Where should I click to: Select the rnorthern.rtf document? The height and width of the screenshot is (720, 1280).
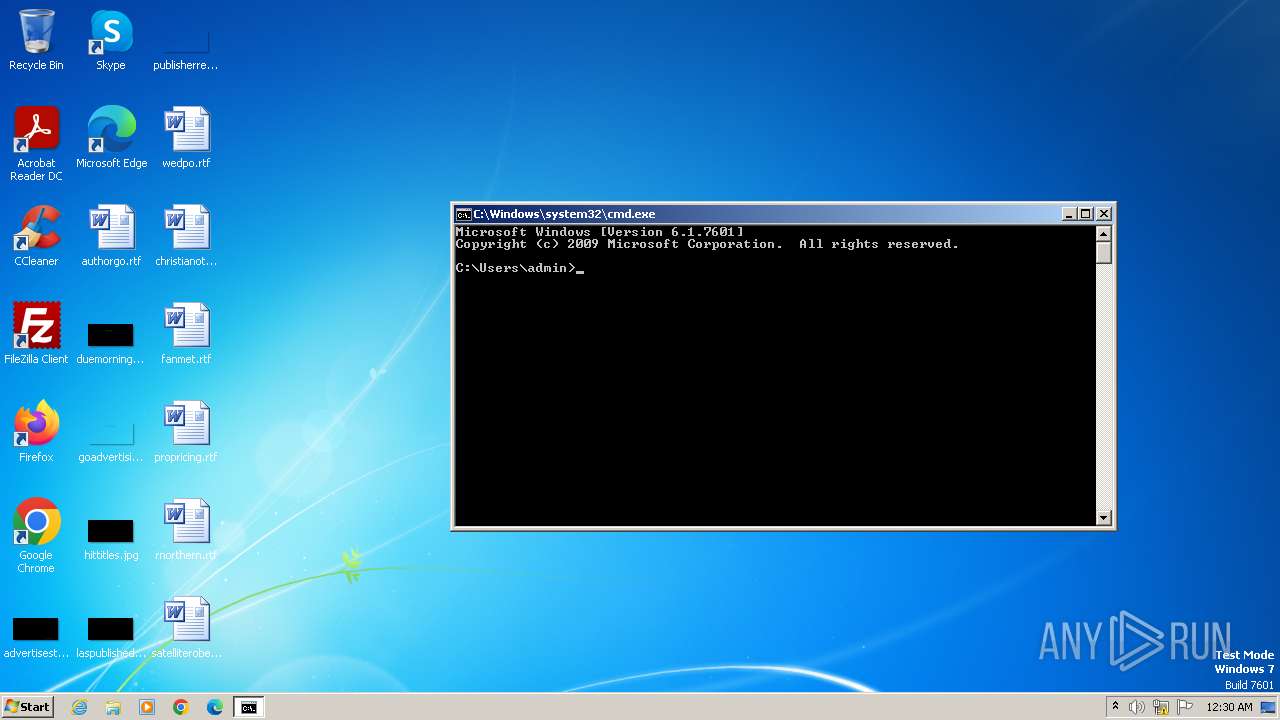[186, 529]
